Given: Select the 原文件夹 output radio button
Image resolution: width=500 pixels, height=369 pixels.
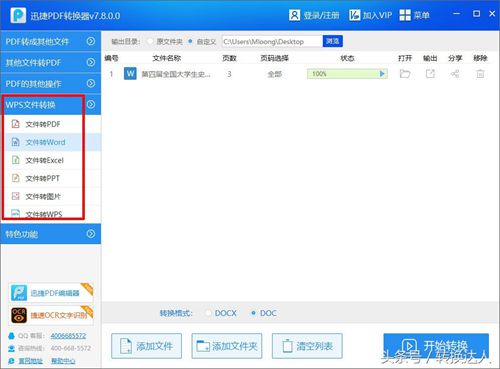Looking at the screenshot, I should pos(150,41).
